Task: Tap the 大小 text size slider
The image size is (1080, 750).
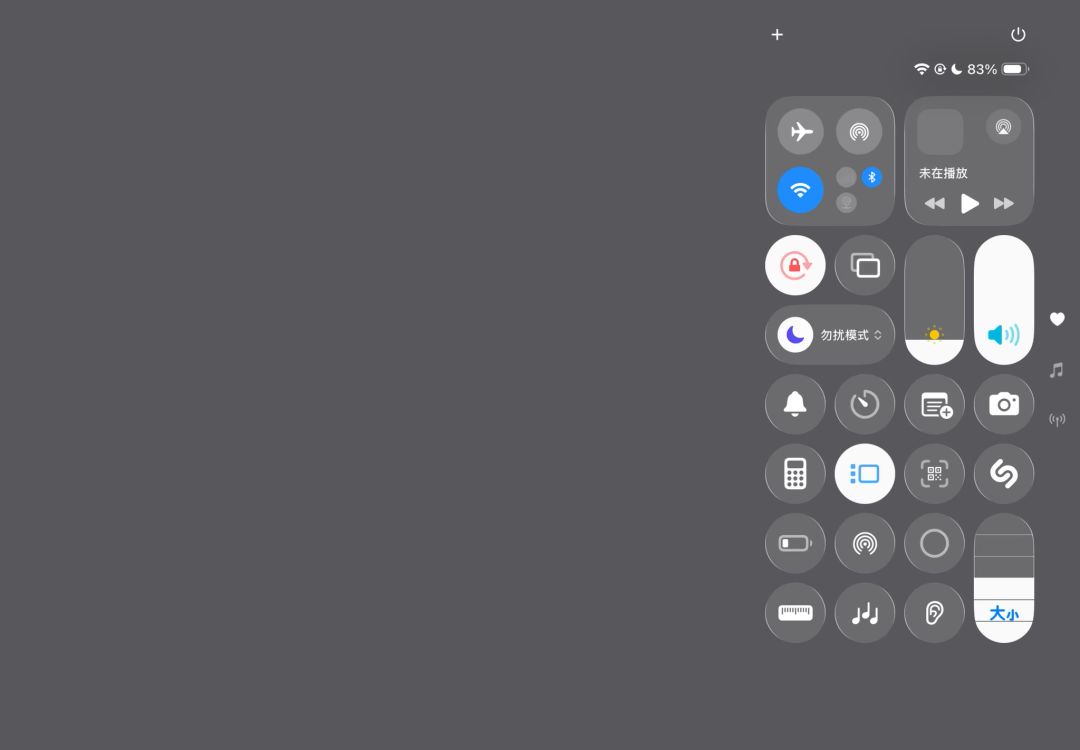Action: pyautogui.click(x=1004, y=578)
